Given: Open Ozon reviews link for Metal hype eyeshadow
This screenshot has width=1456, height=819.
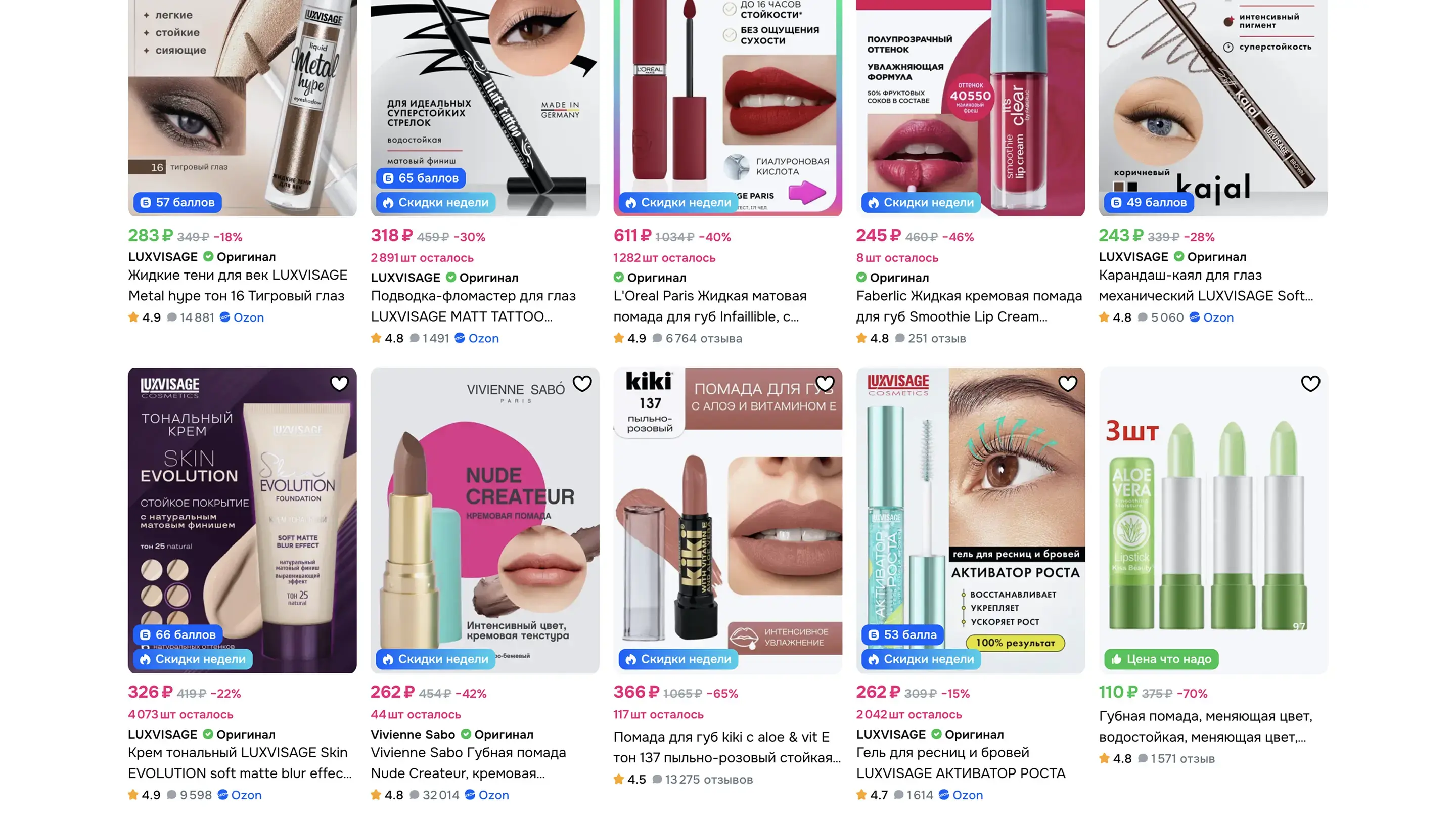Looking at the screenshot, I should (242, 317).
